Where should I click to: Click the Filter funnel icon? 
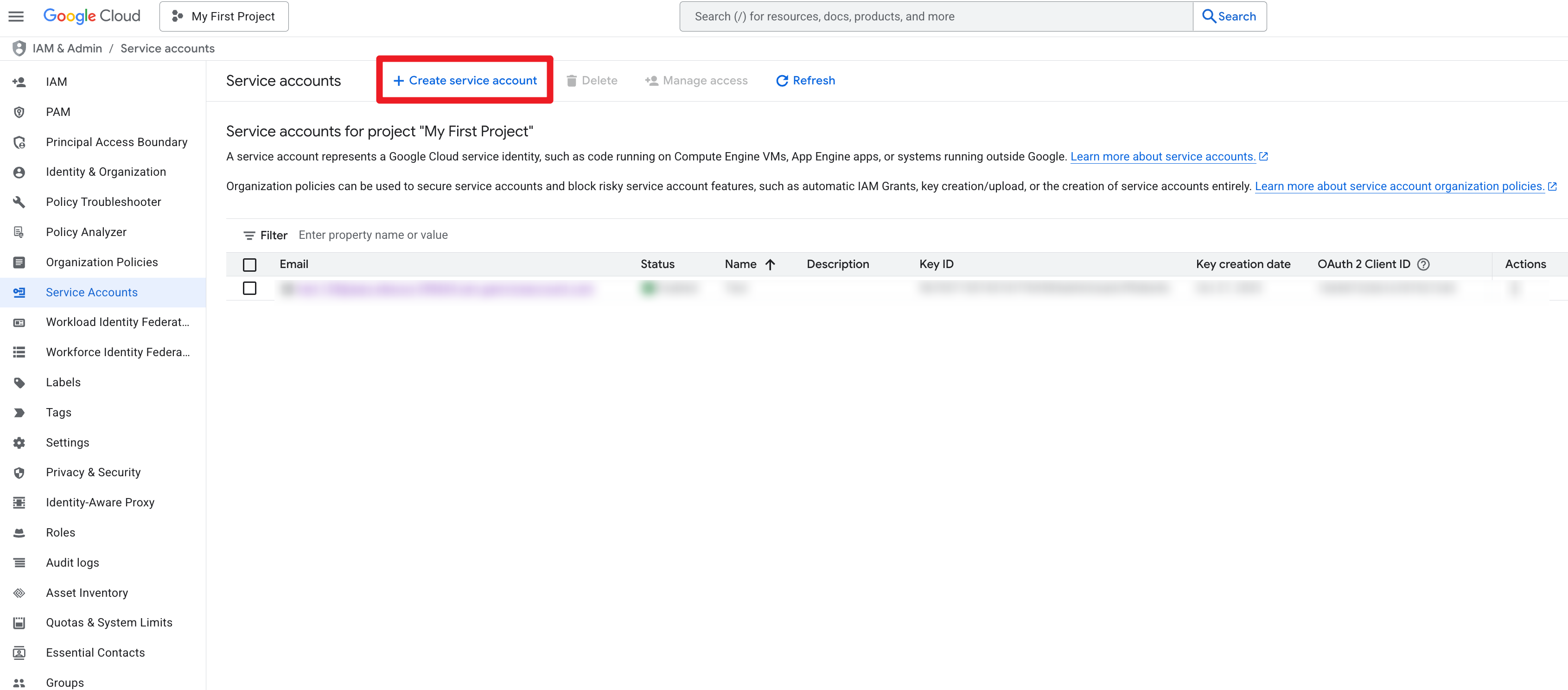coord(249,235)
